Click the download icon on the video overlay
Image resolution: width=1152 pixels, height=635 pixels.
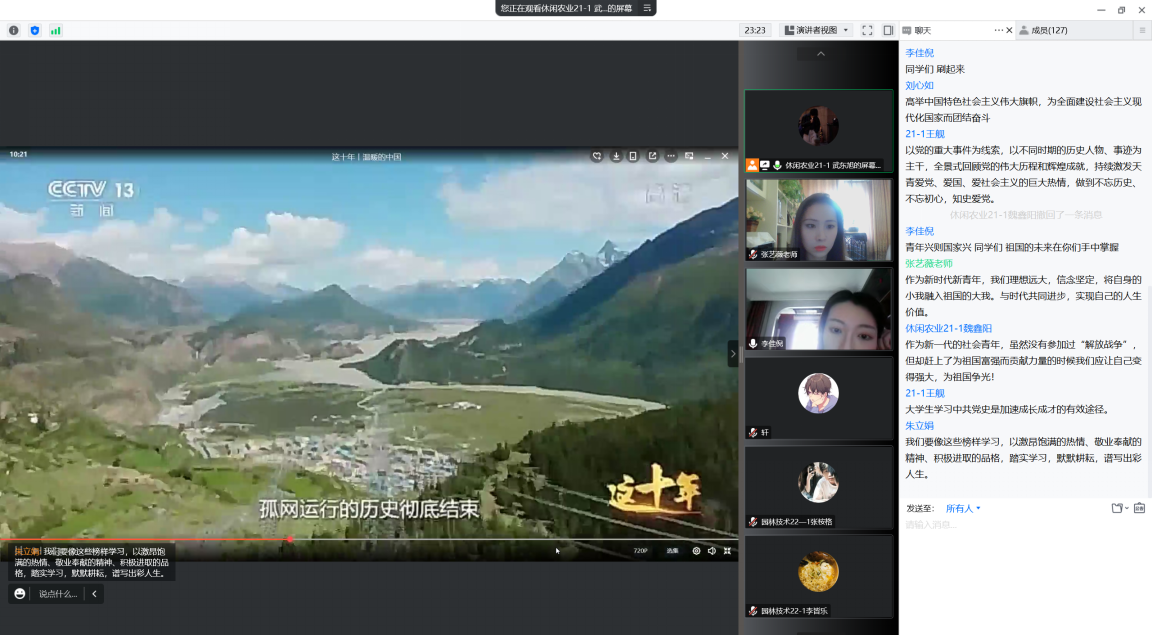[616, 156]
